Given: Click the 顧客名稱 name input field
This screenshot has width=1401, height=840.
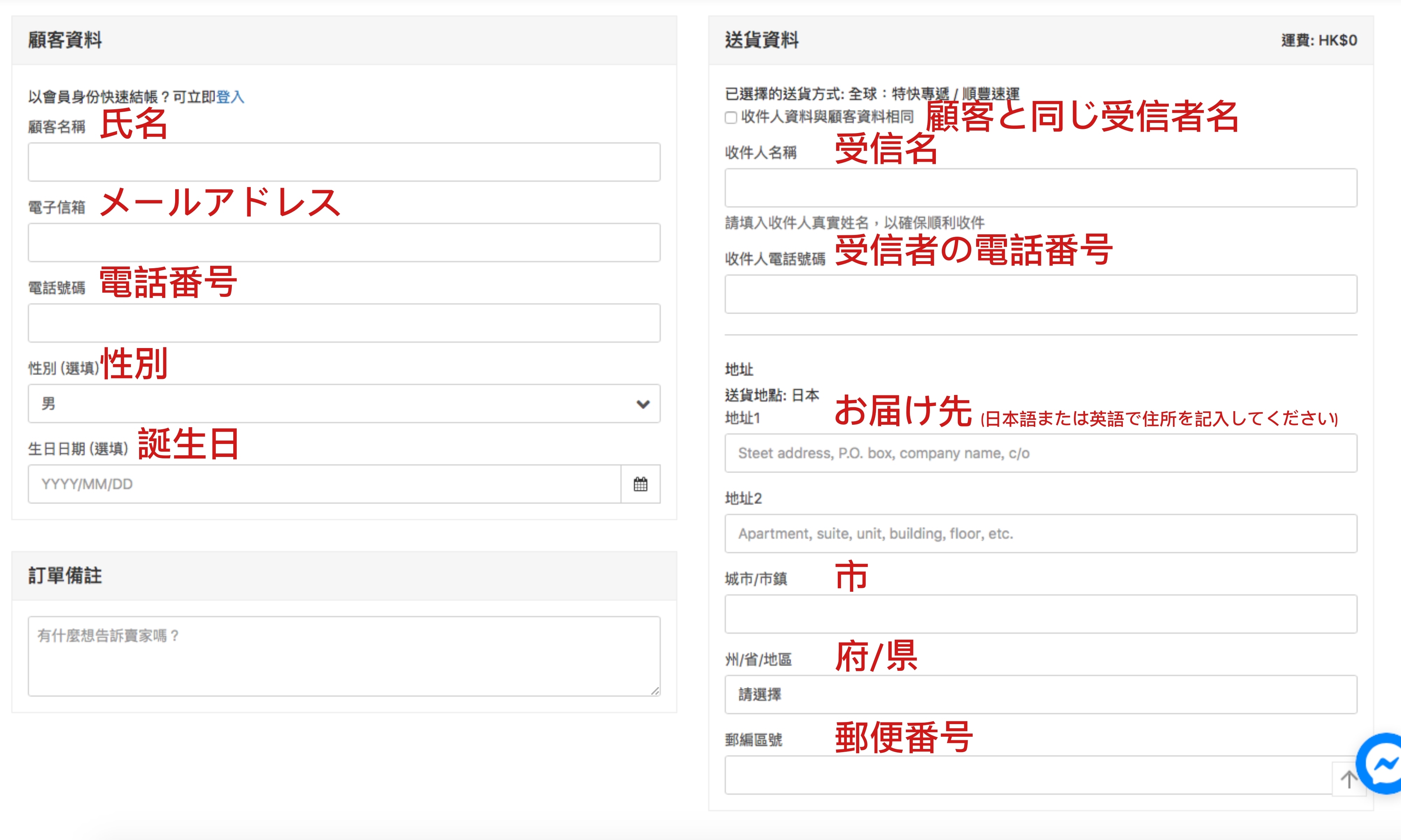Looking at the screenshot, I should tap(344, 162).
